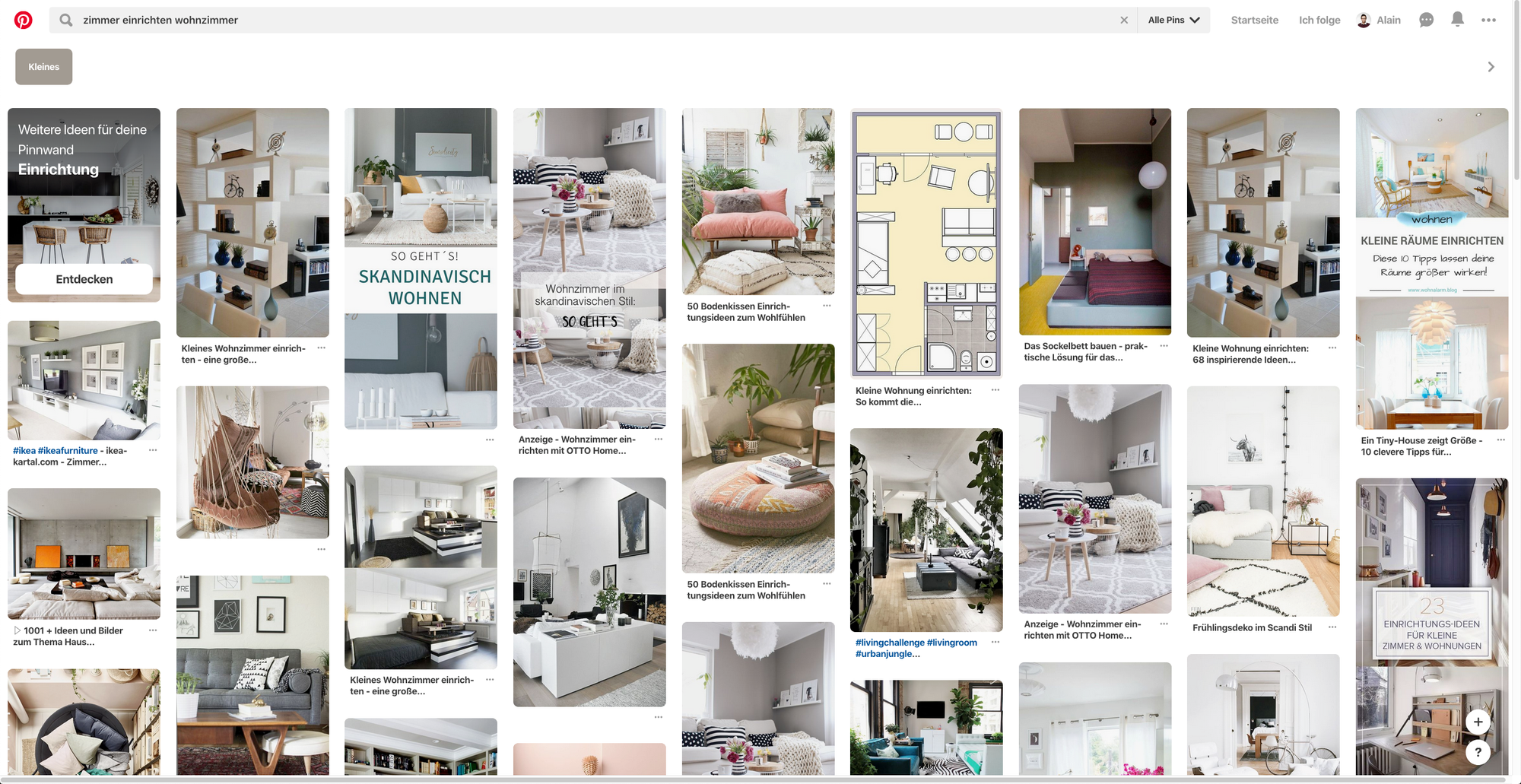Open options for the top 50 Bodenkissen pin

[827, 306]
